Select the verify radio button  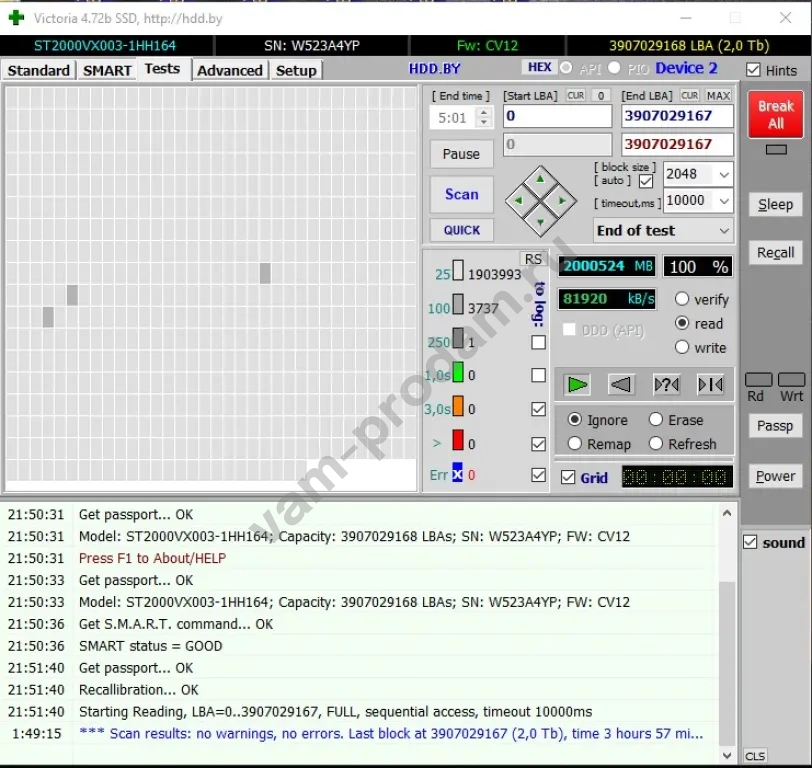pos(682,299)
